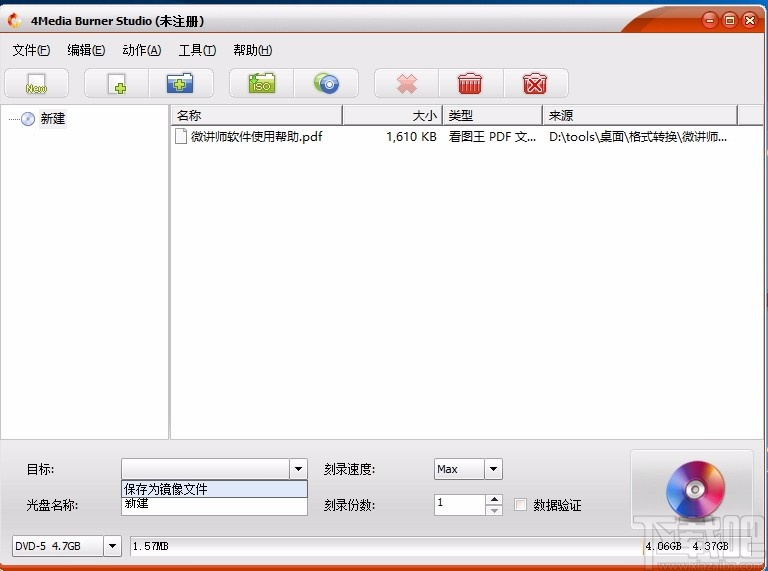This screenshot has width=768, height=571.
Task: Click the D:\tools\桌面 source path cell
Action: point(638,136)
